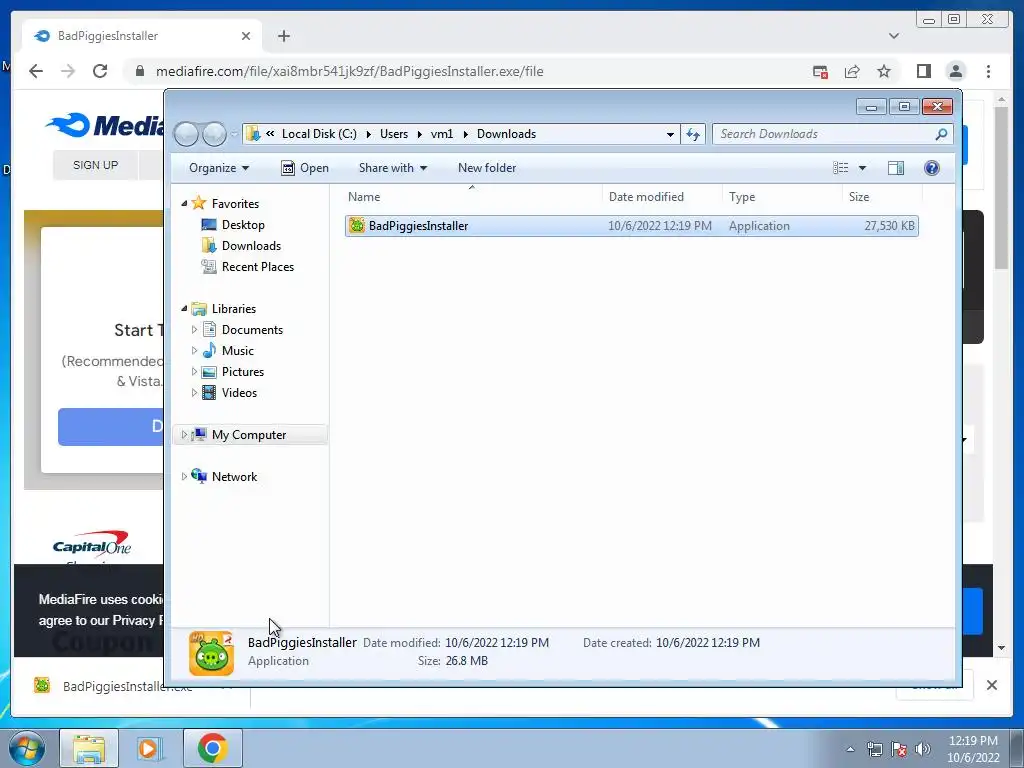Create a New folder
The height and width of the screenshot is (768, 1024).
point(487,168)
